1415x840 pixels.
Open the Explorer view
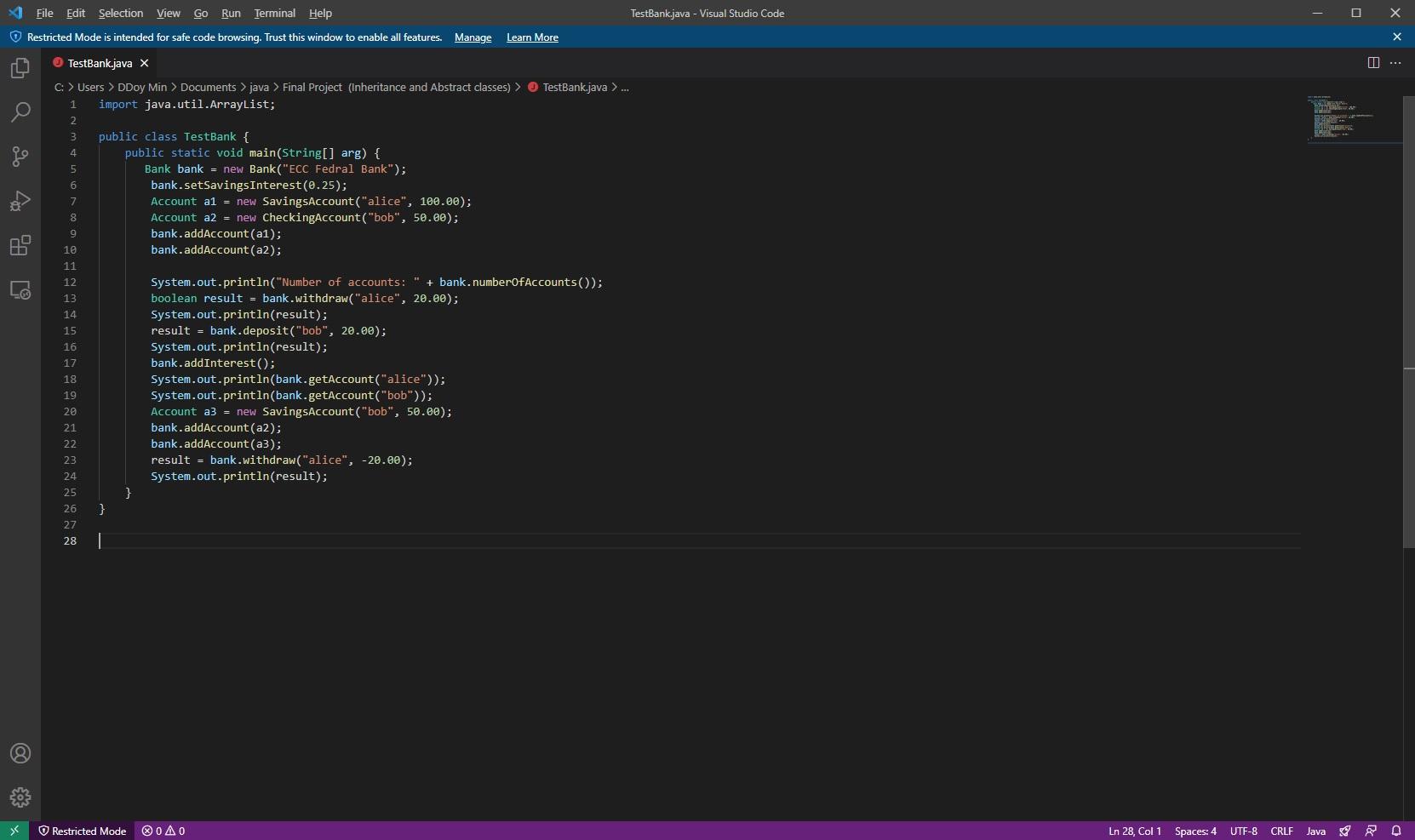coord(20,68)
